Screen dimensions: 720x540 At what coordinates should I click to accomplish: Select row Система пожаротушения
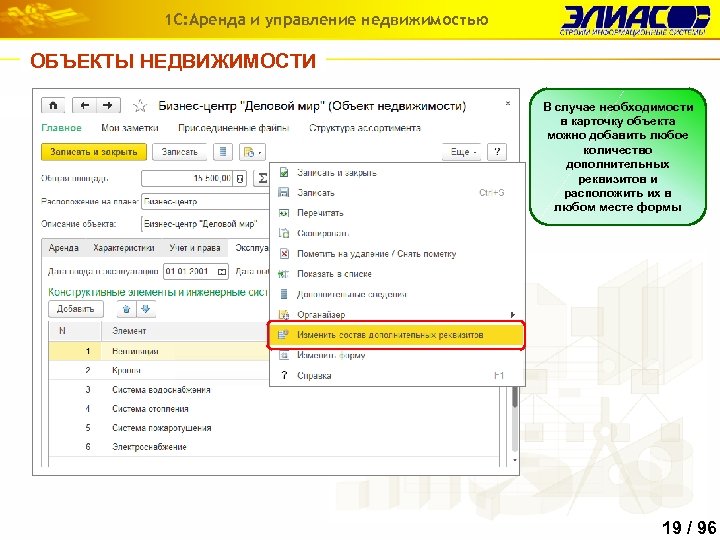(x=274, y=428)
